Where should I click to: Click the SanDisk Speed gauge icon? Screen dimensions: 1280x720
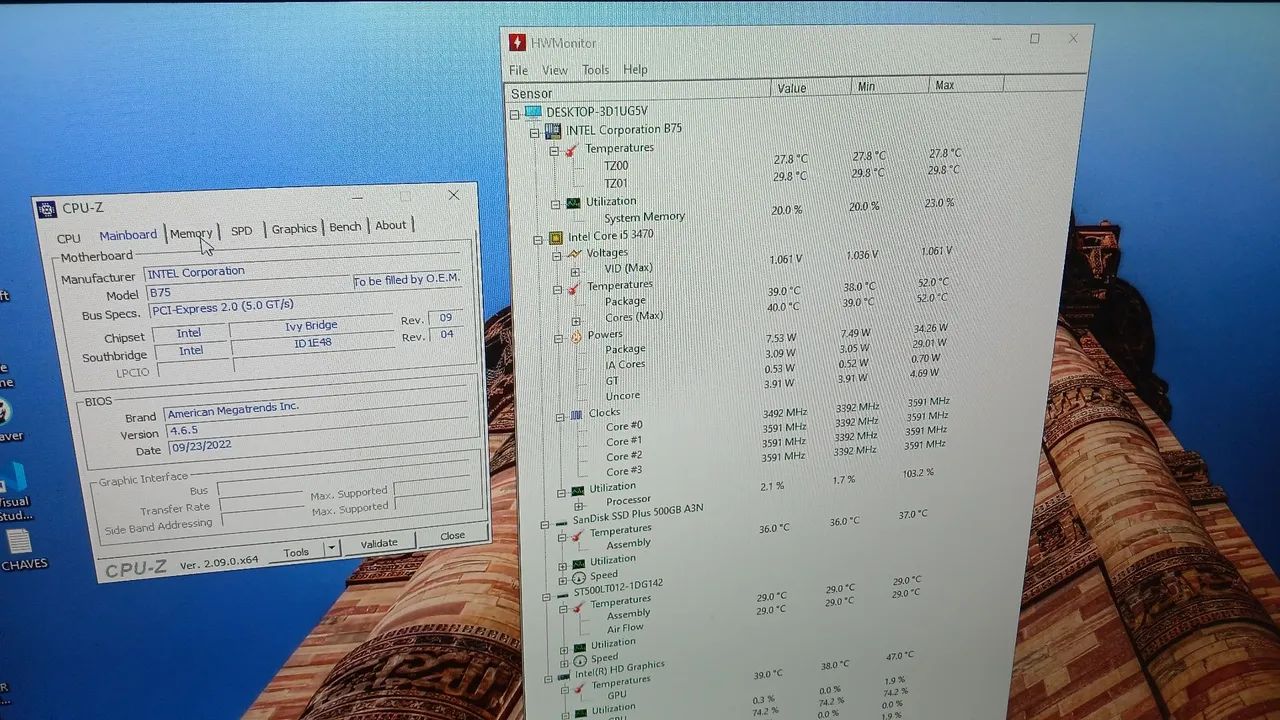coord(578,578)
